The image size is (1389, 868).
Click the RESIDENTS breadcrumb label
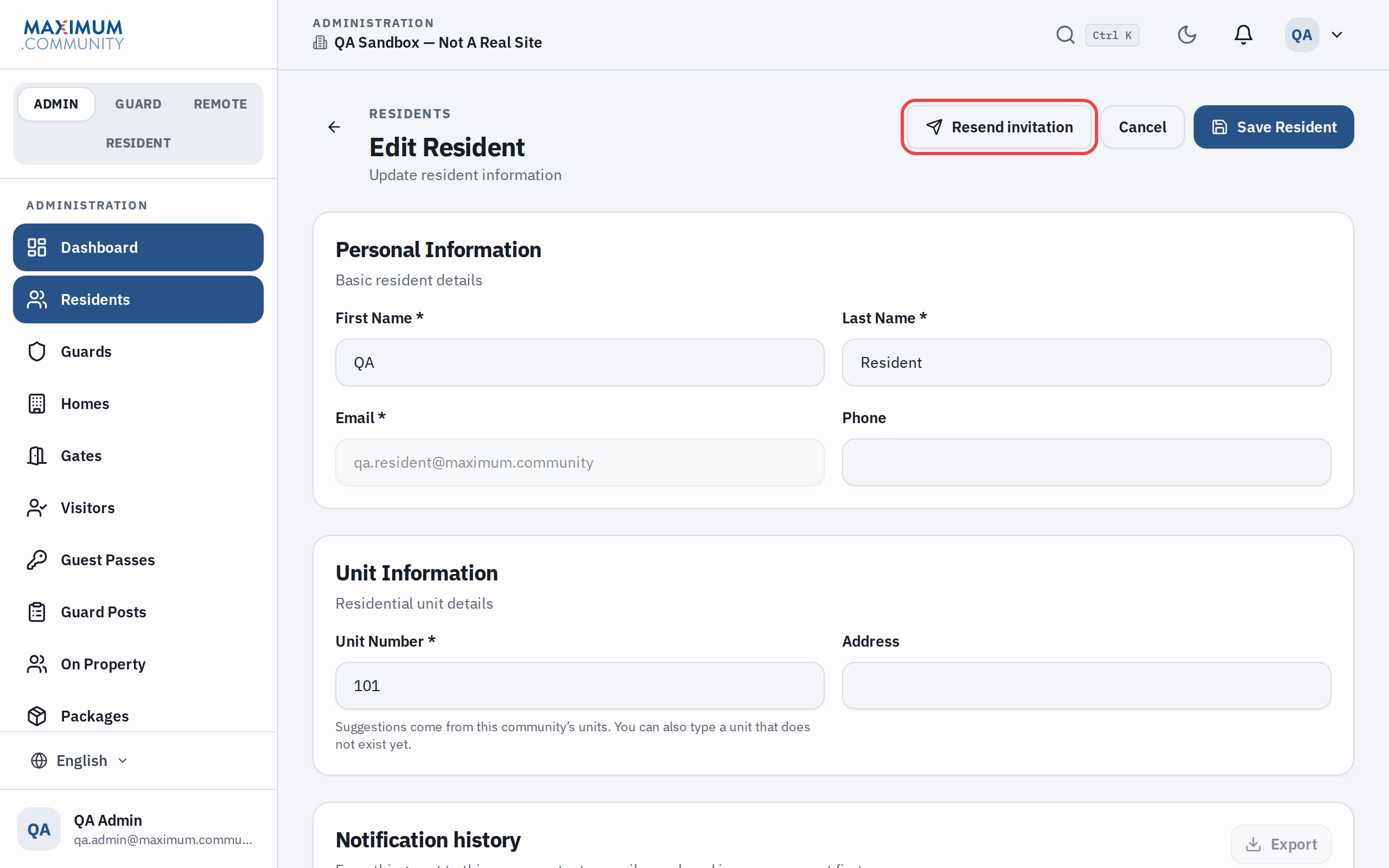coord(410,114)
